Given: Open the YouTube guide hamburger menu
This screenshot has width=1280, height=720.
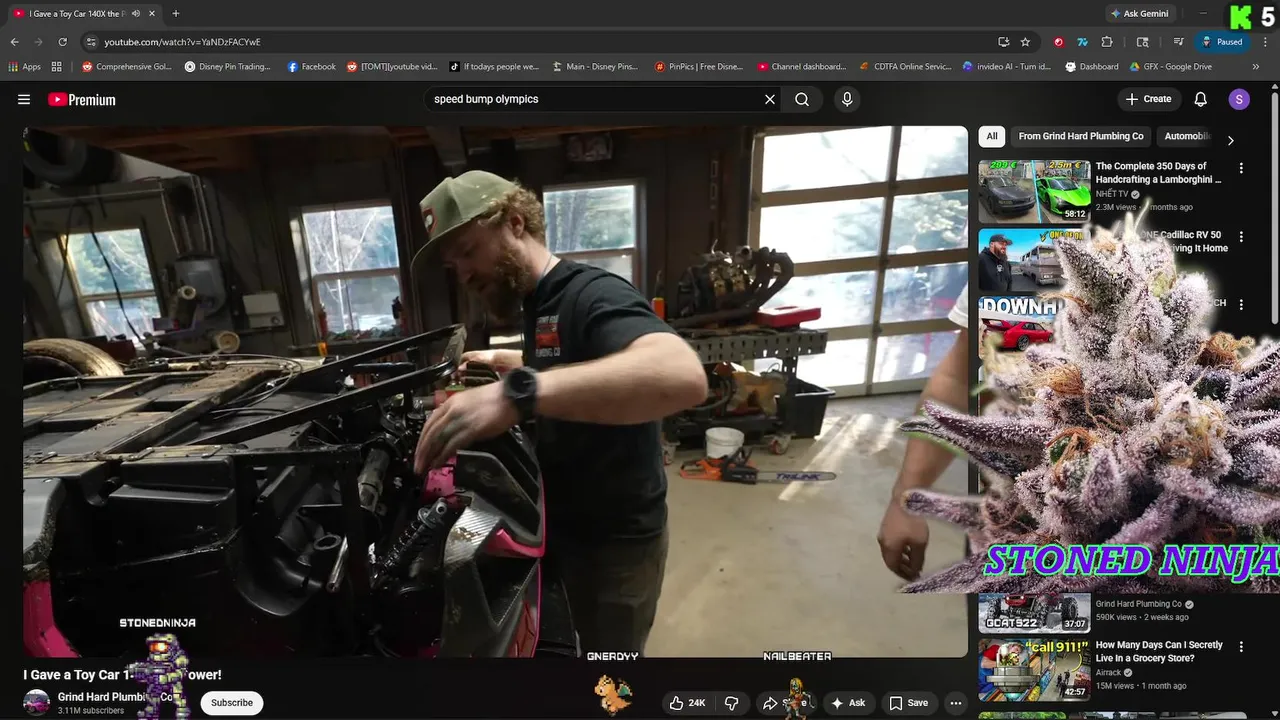Looking at the screenshot, I should coord(24,99).
